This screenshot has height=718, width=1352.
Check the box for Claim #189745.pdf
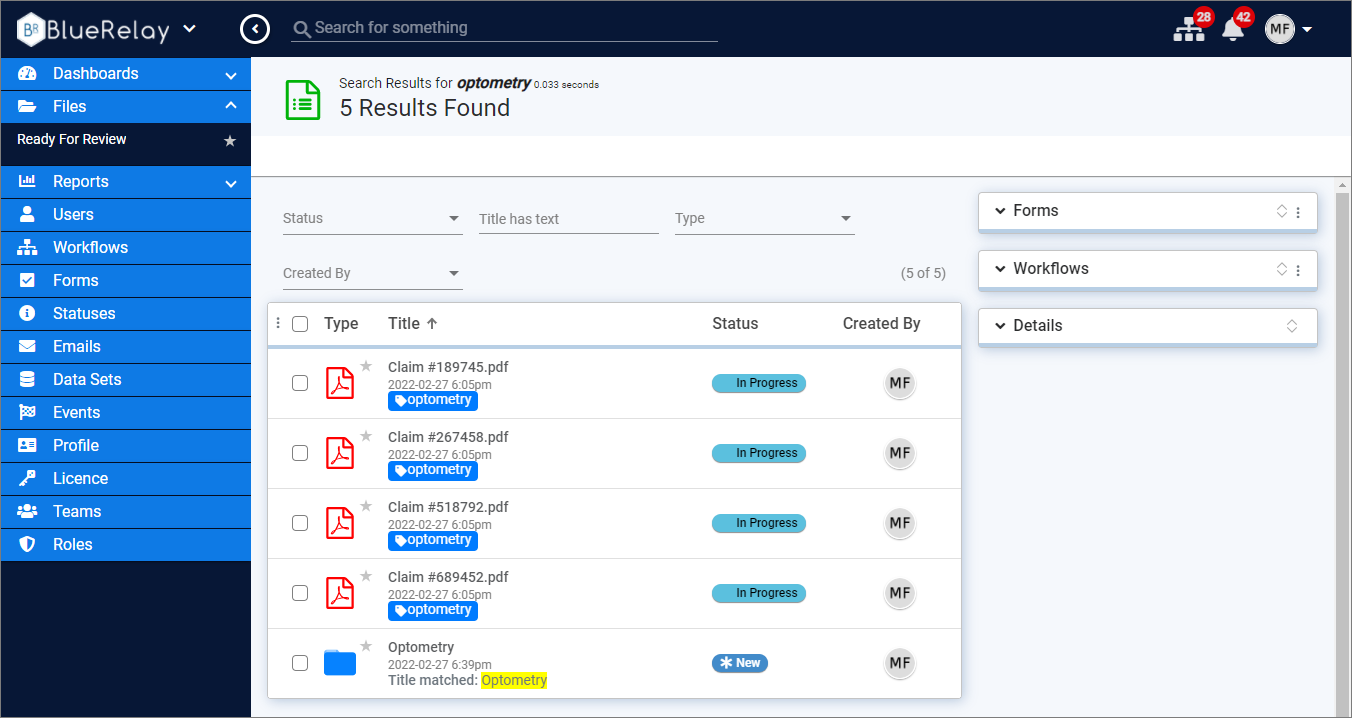point(300,383)
